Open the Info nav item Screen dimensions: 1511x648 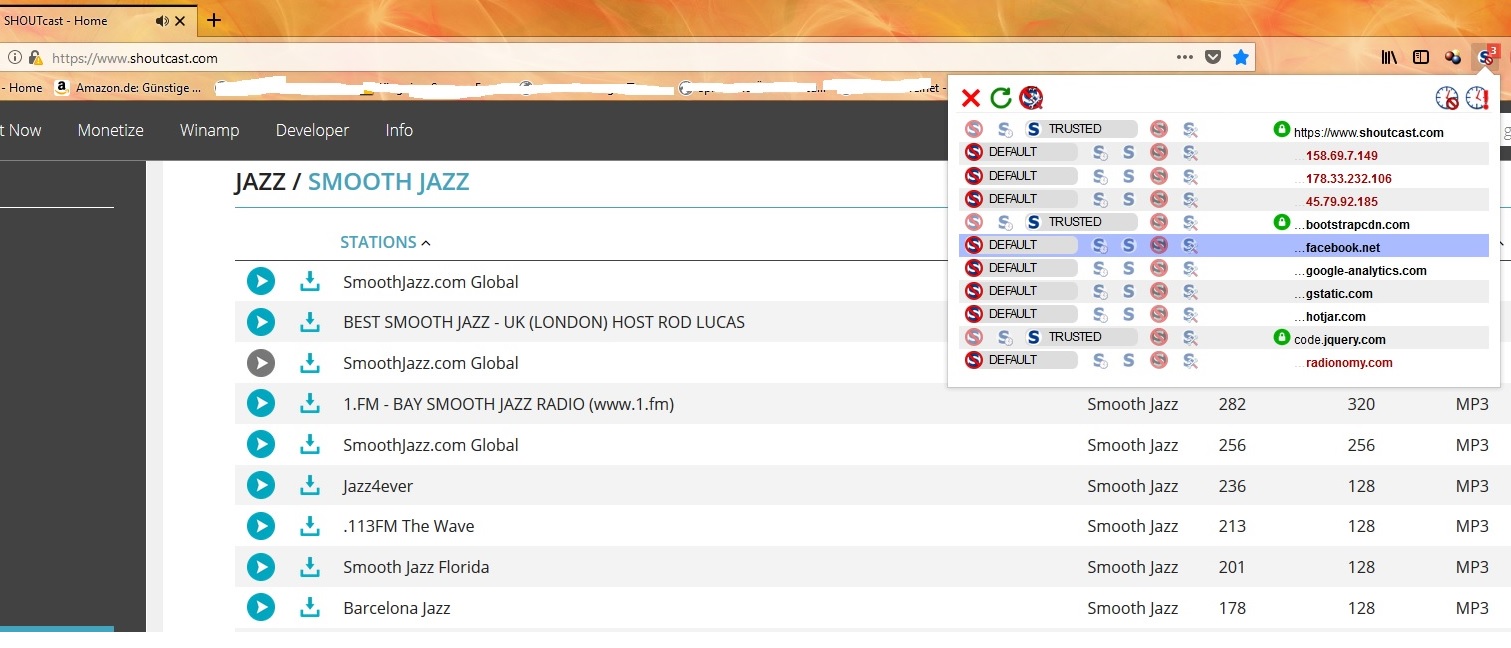point(399,130)
